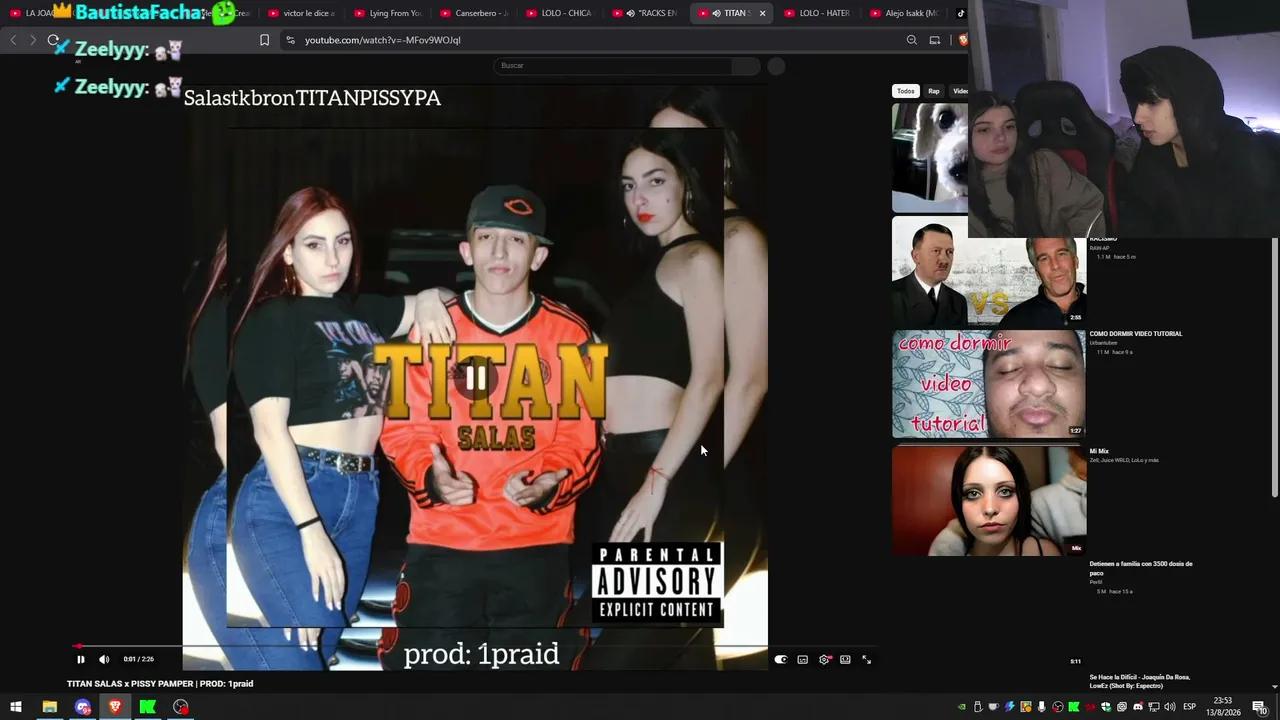
Task: Select the Rap filter chip
Action: pyautogui.click(x=934, y=91)
